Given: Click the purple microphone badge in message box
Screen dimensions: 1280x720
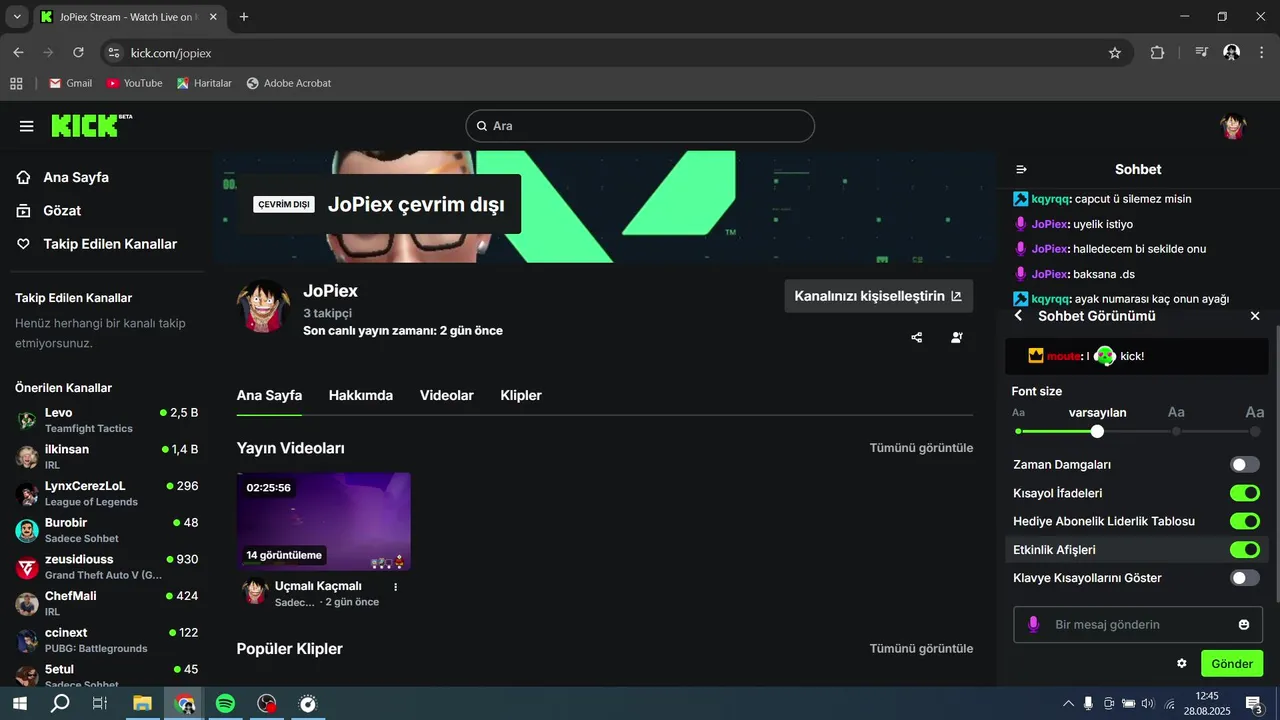Looking at the screenshot, I should click(1034, 625).
